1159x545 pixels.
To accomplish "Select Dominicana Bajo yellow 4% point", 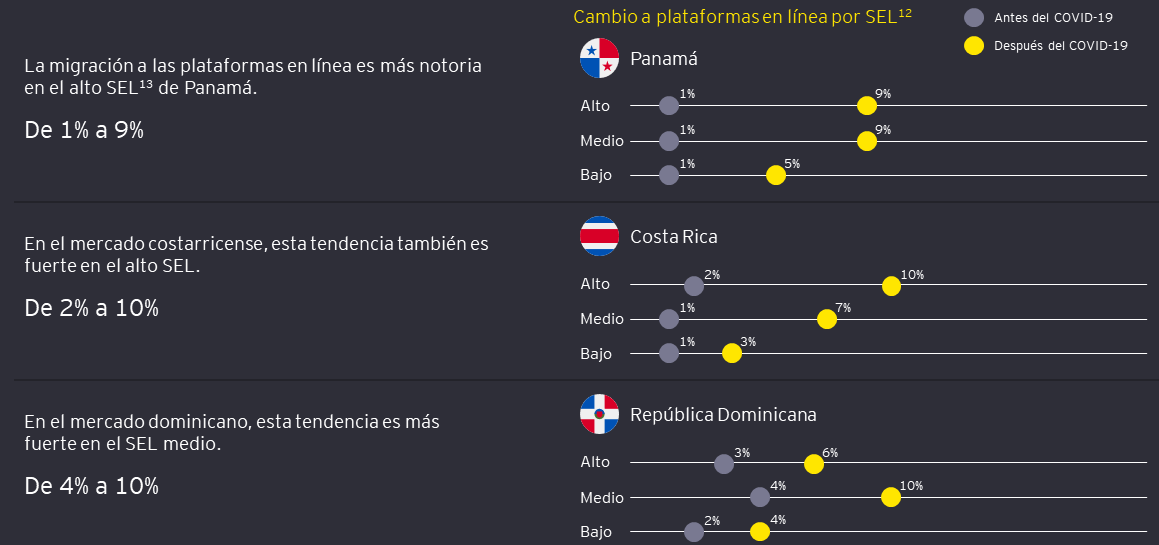I will (x=760, y=531).
